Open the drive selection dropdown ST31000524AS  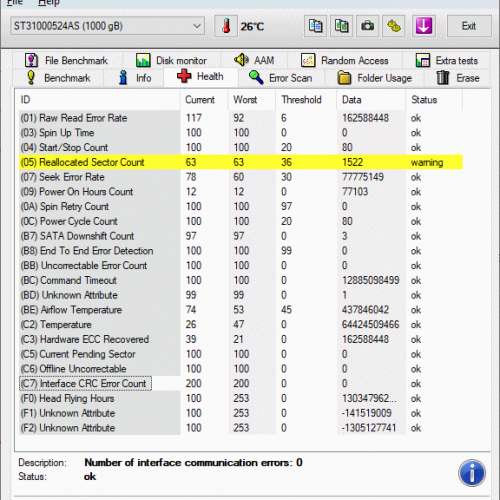(107, 26)
